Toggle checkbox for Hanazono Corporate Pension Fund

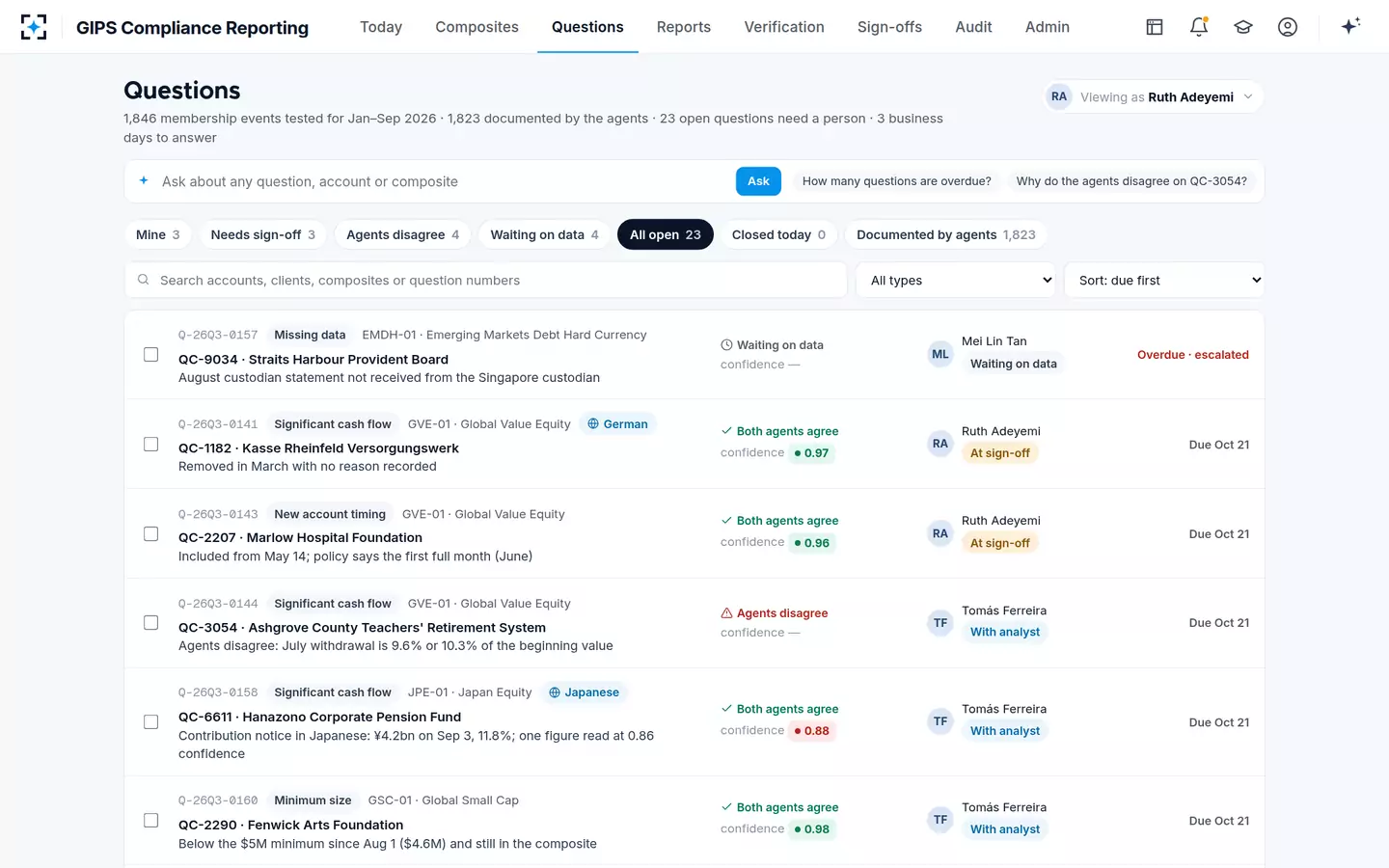point(151,722)
